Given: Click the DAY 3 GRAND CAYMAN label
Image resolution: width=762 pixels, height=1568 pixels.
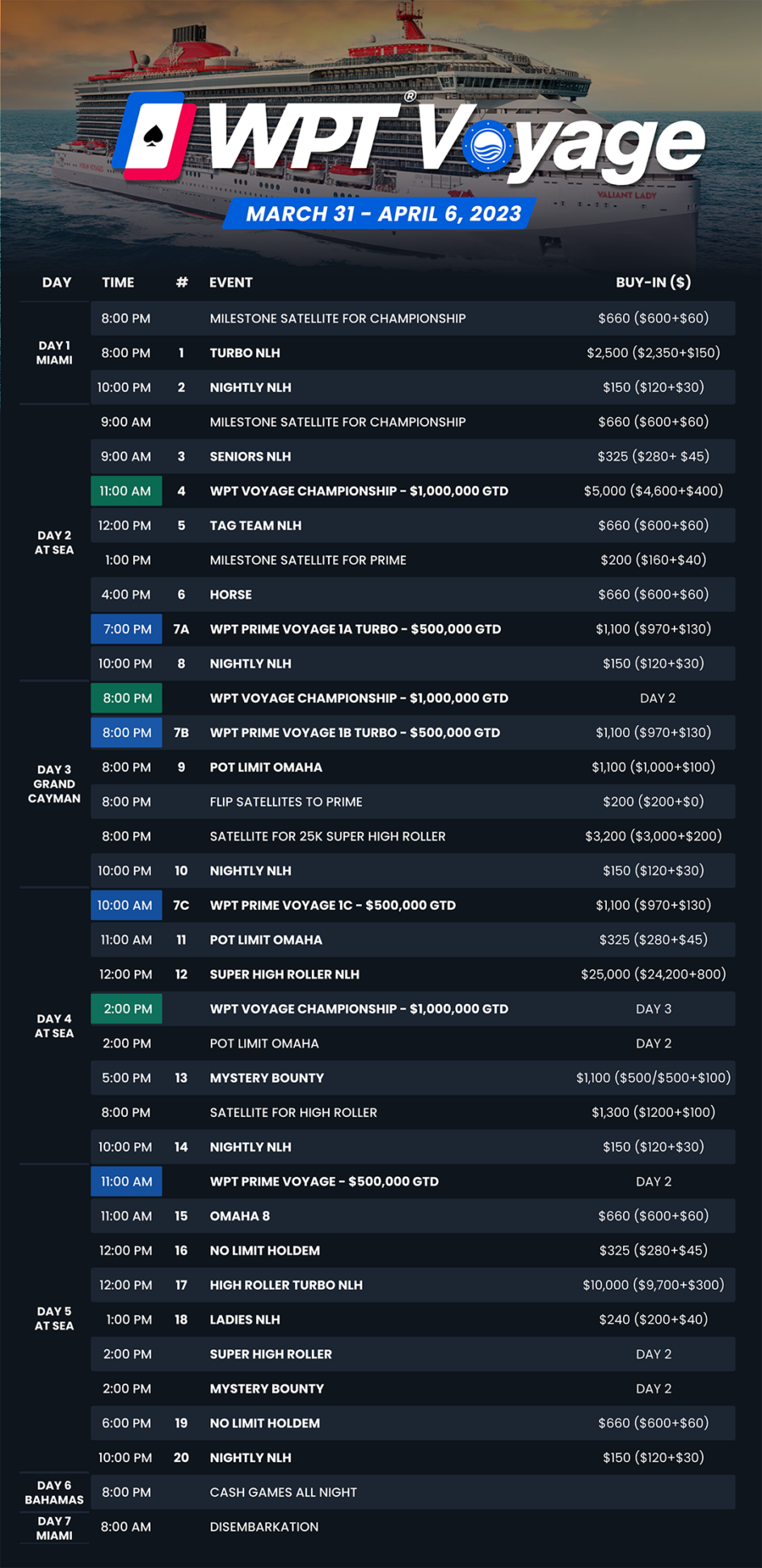Looking at the screenshot, I should [x=54, y=784].
